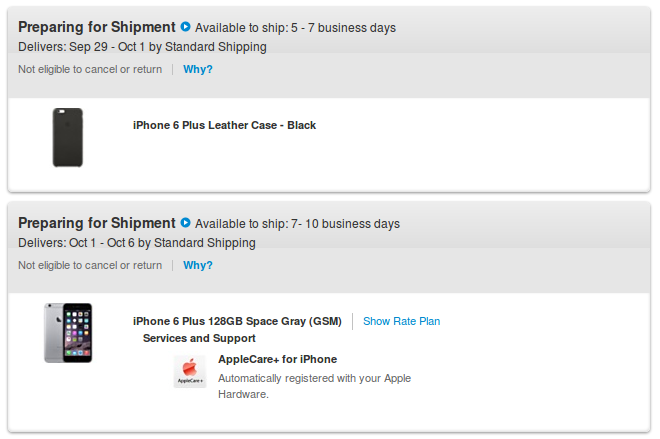Click the Automatically registered with your Apple Hardware text

pyautogui.click(x=314, y=386)
